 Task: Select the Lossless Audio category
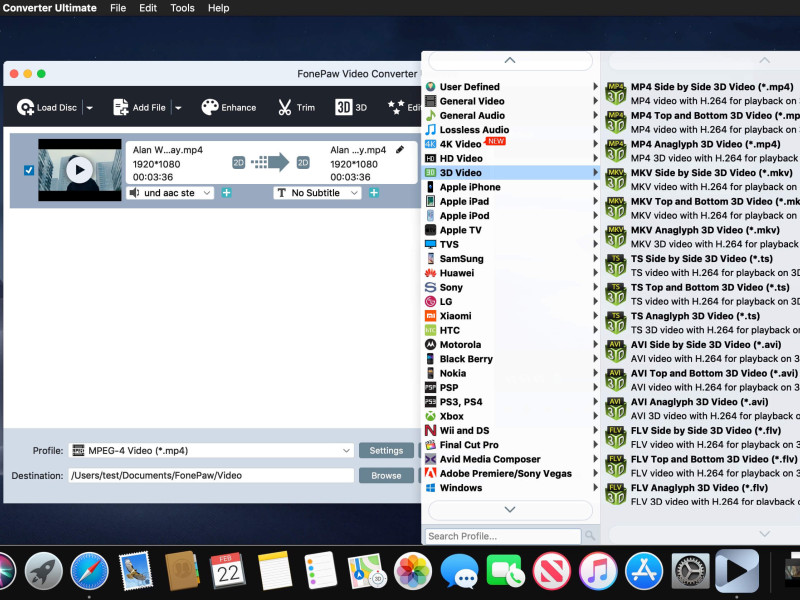511,130
